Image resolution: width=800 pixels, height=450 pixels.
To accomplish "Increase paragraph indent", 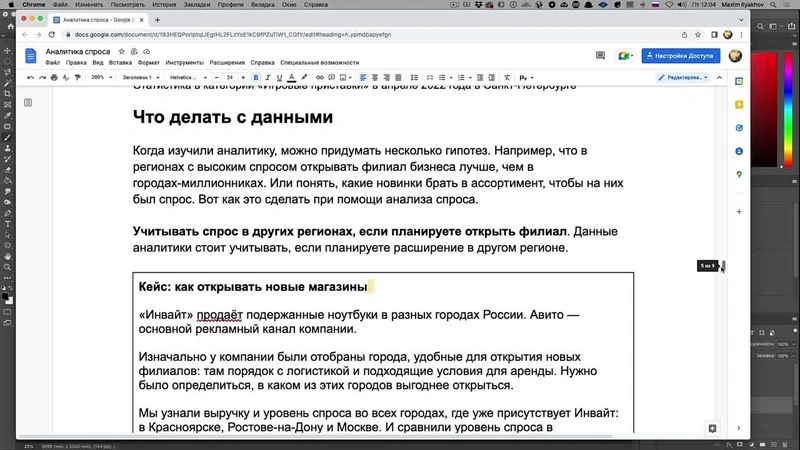I will (x=492, y=78).
